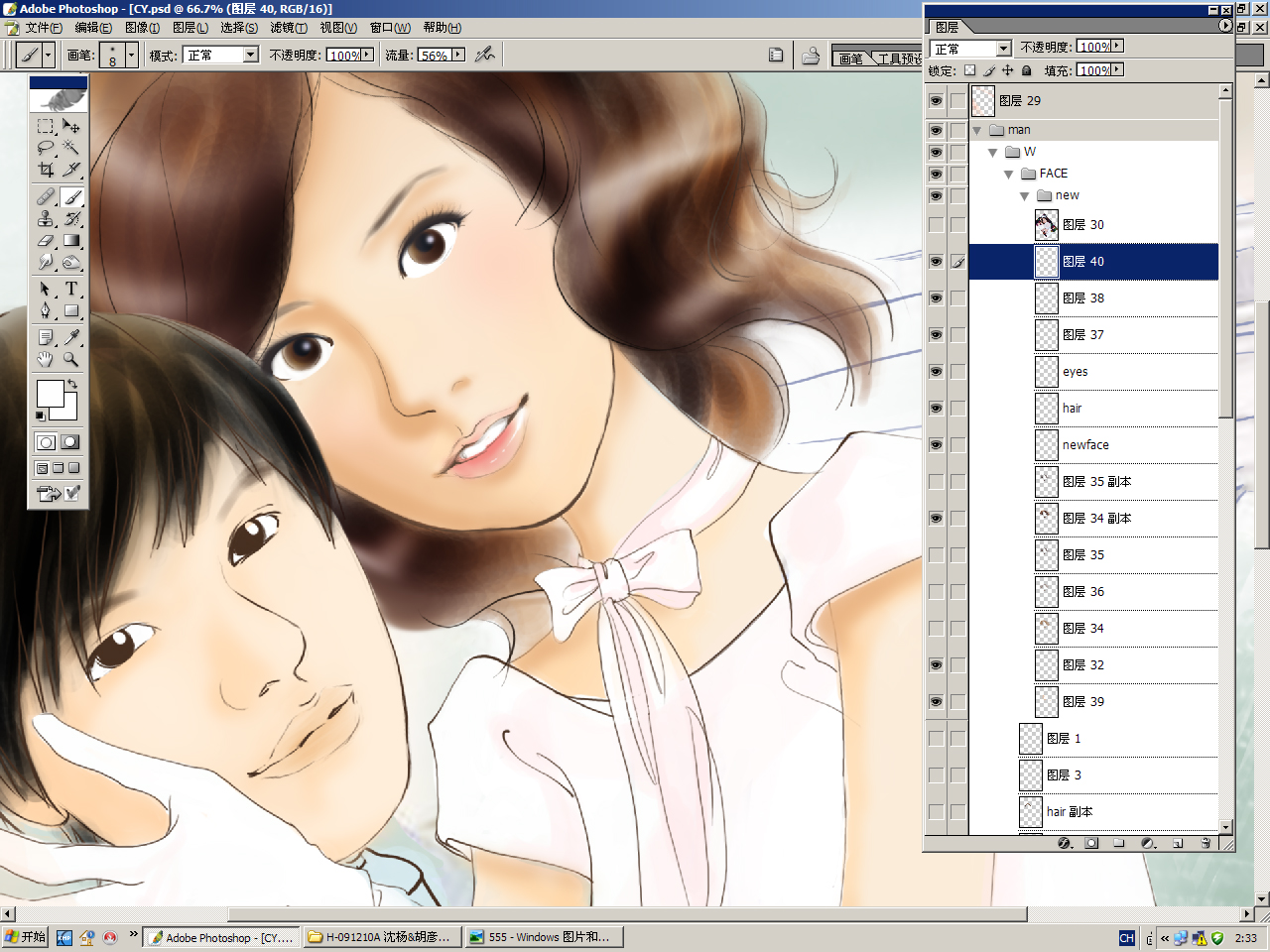Viewport: 1270px width, 952px height.
Task: Click the delete layer trash icon
Action: [x=1206, y=843]
